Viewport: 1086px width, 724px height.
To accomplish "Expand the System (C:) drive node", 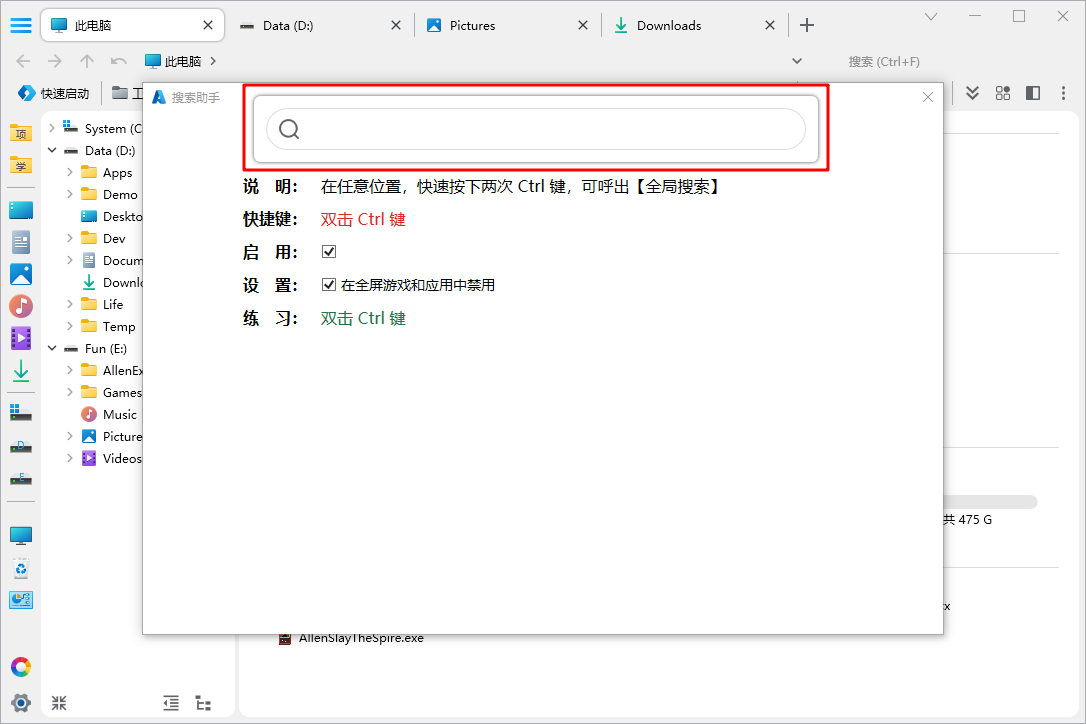I will click(x=52, y=128).
